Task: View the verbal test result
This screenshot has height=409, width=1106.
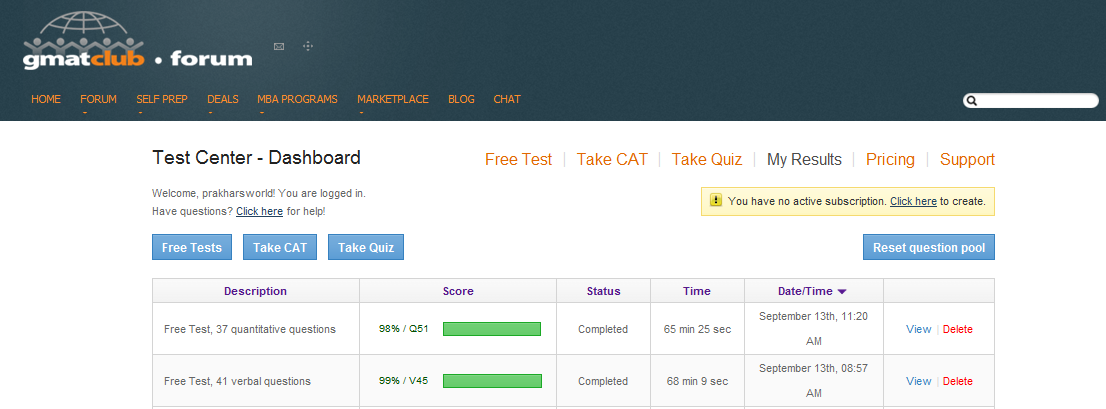Action: pos(918,381)
